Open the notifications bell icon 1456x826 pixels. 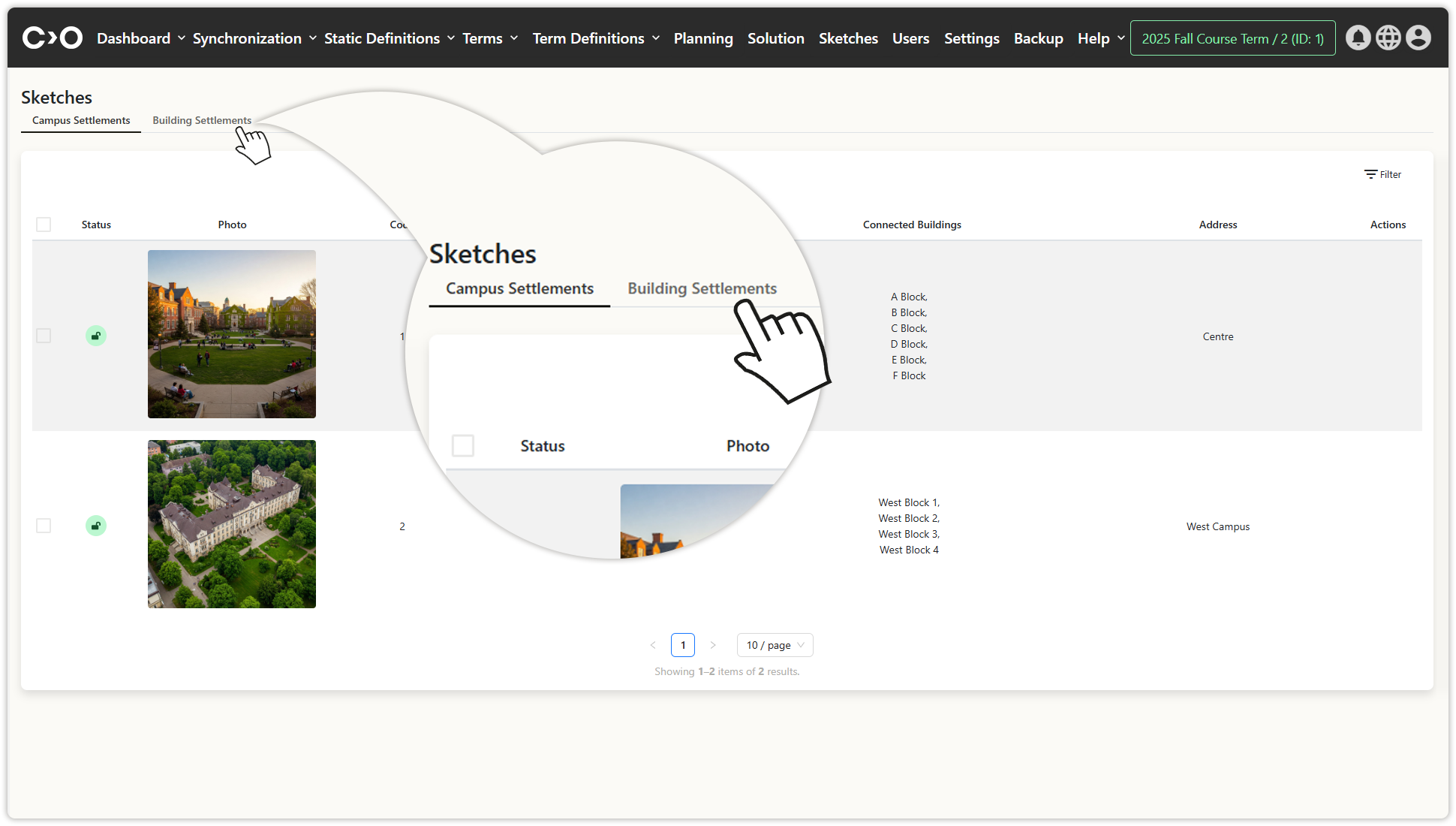pyautogui.click(x=1358, y=38)
